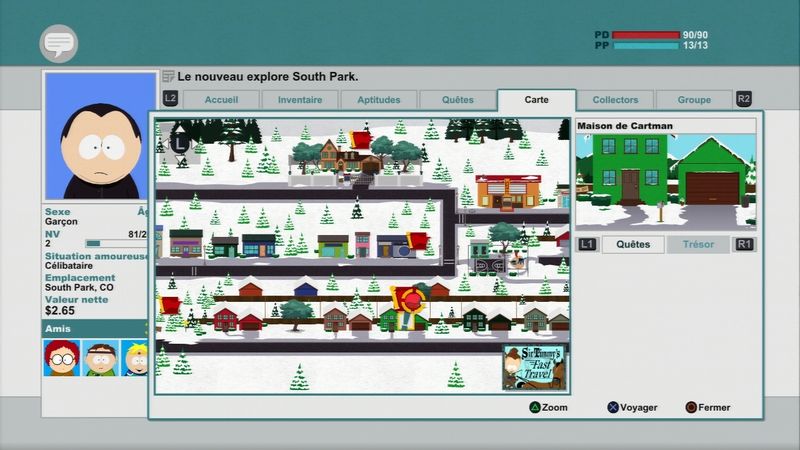Select the Carte tab
The width and height of the screenshot is (800, 450).
coord(537,100)
